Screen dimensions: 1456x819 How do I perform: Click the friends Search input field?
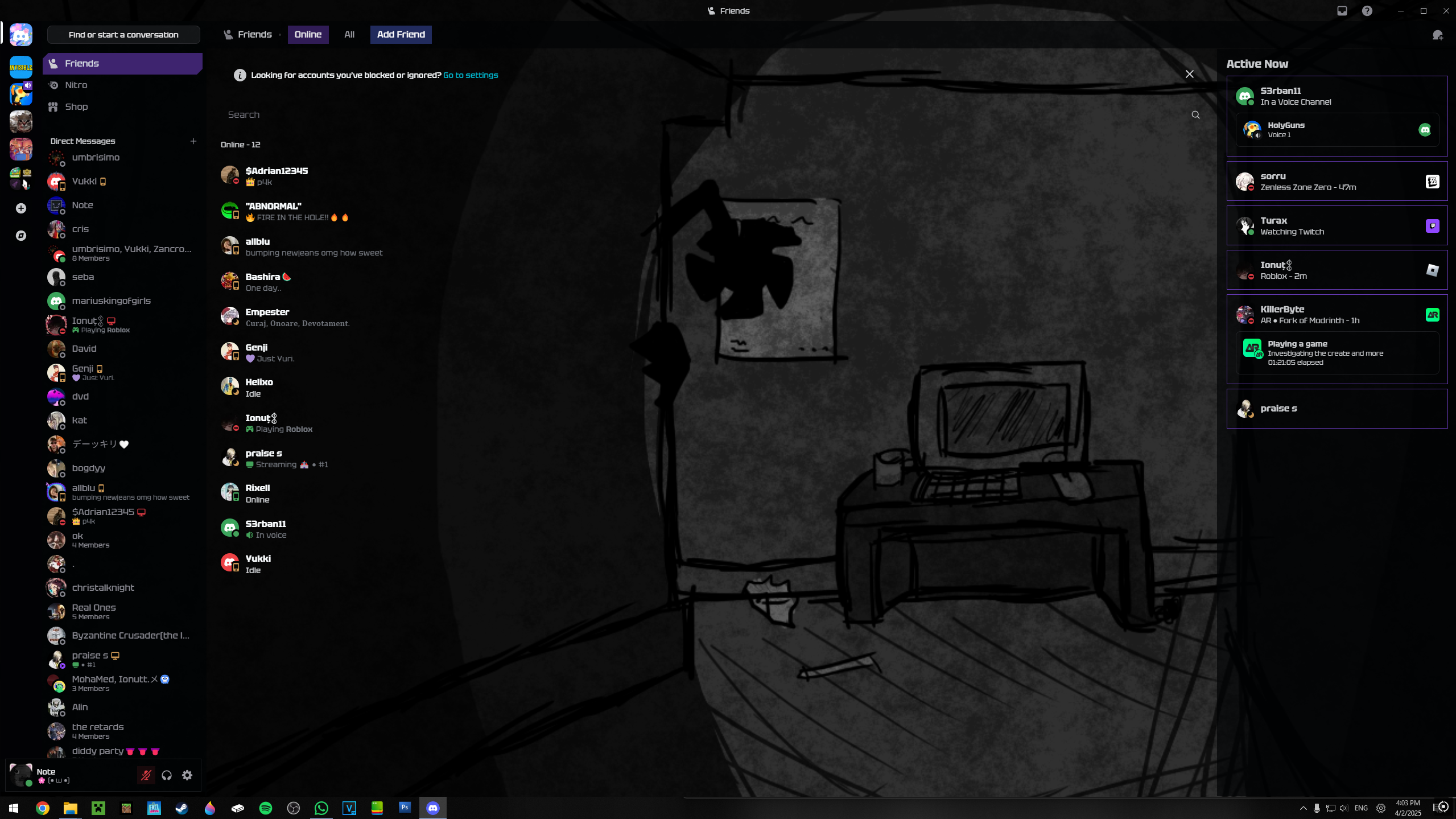[x=683, y=115]
